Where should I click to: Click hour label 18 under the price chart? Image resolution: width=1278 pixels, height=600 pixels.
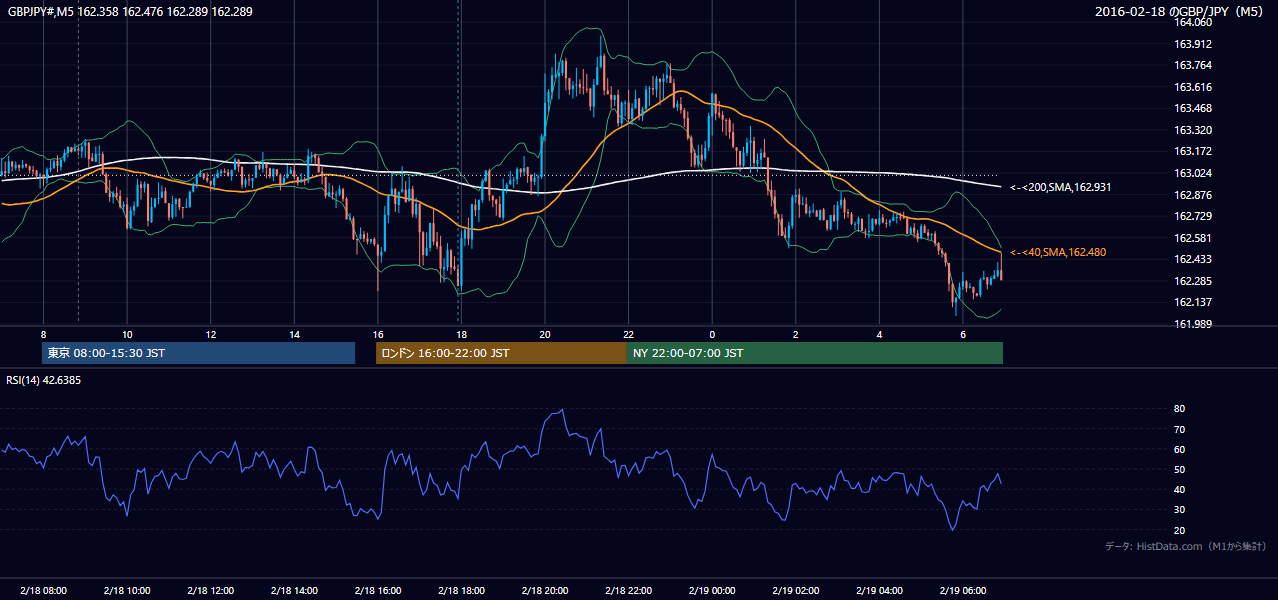(x=461, y=334)
